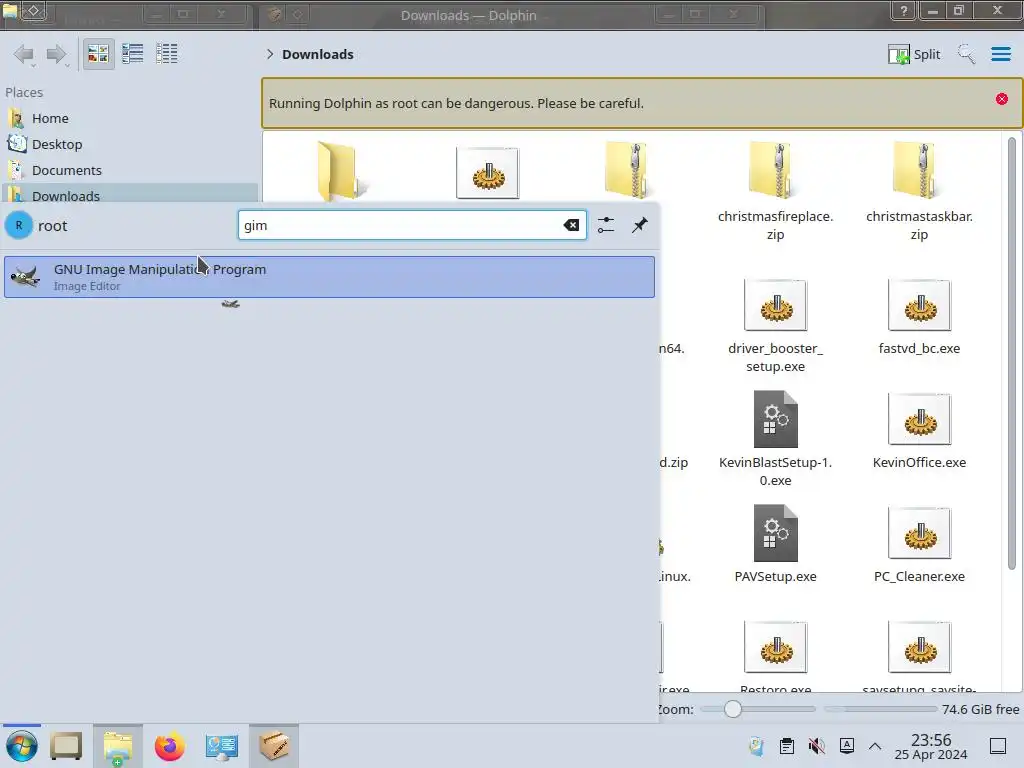
Task: Dismiss the running-as-root warning banner
Action: tap(1002, 99)
